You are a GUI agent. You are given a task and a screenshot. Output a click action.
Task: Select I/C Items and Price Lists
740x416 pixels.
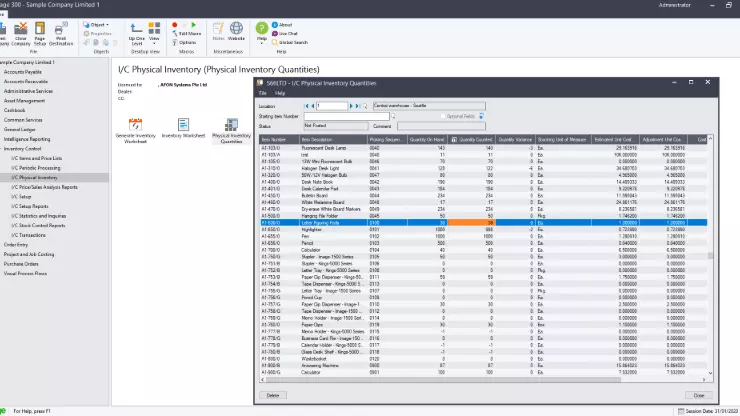point(37,158)
